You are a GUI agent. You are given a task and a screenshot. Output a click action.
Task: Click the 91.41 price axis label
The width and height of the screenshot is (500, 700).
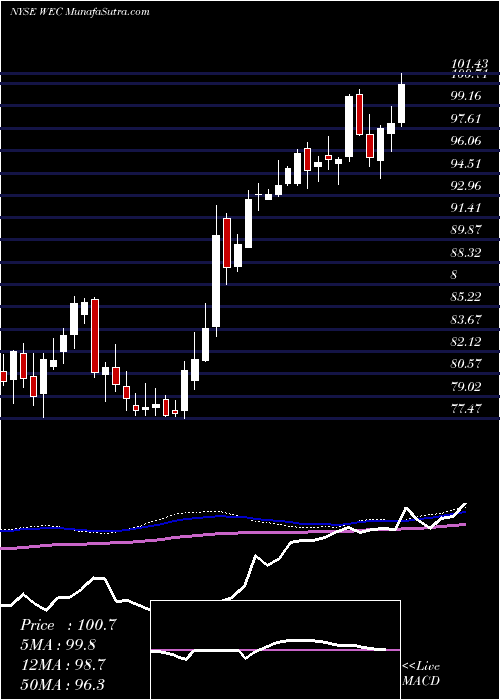pyautogui.click(x=466, y=208)
